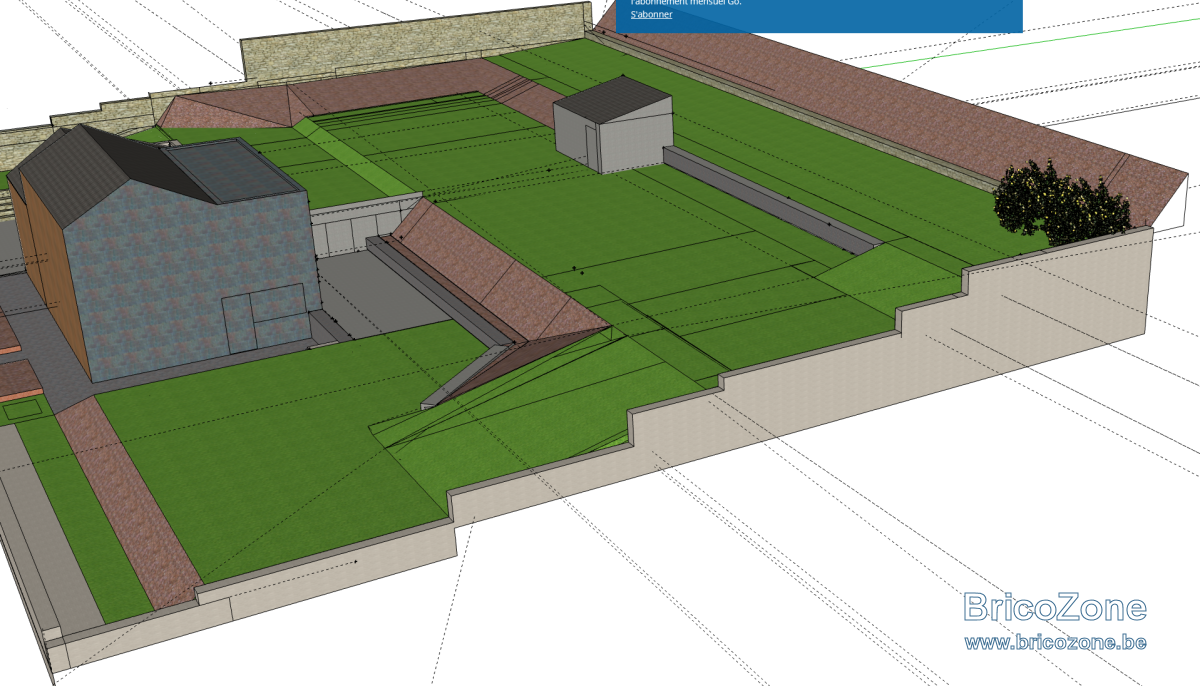The width and height of the screenshot is (1200, 686).
Task: Select the dark roof of the garden shed
Action: tap(613, 98)
